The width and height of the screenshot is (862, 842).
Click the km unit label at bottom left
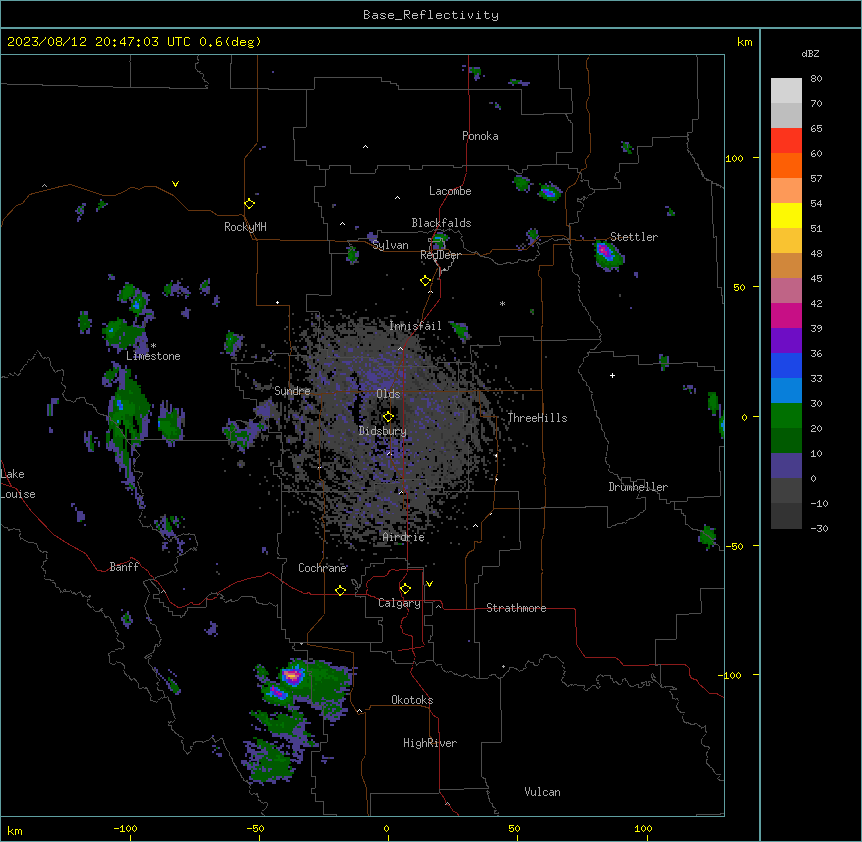click(x=15, y=830)
